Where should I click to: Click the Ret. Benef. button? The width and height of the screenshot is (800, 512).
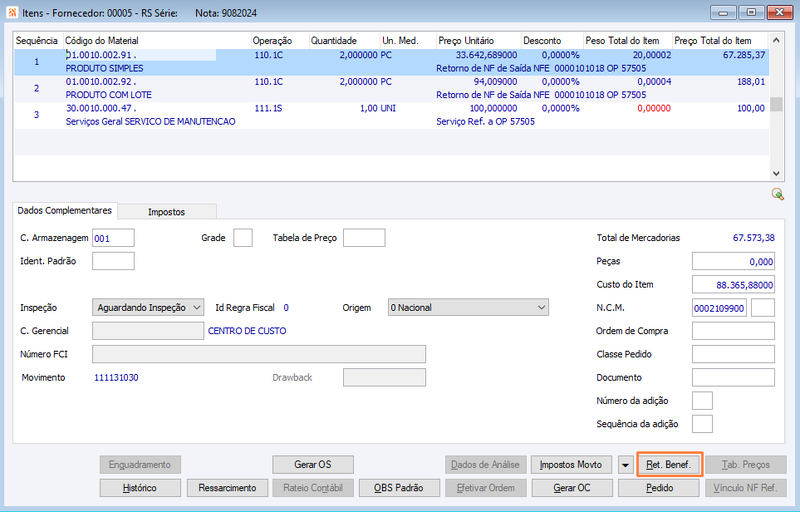668,465
